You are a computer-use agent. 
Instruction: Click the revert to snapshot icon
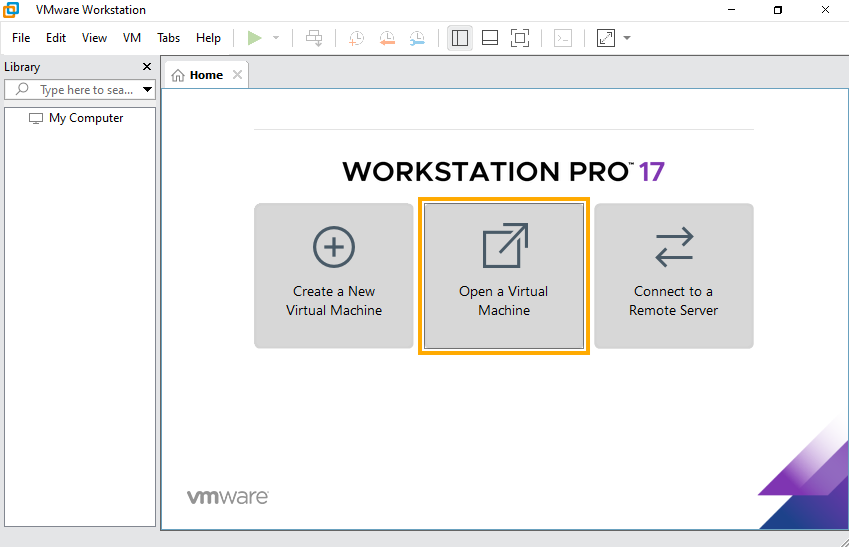[x=386, y=38]
